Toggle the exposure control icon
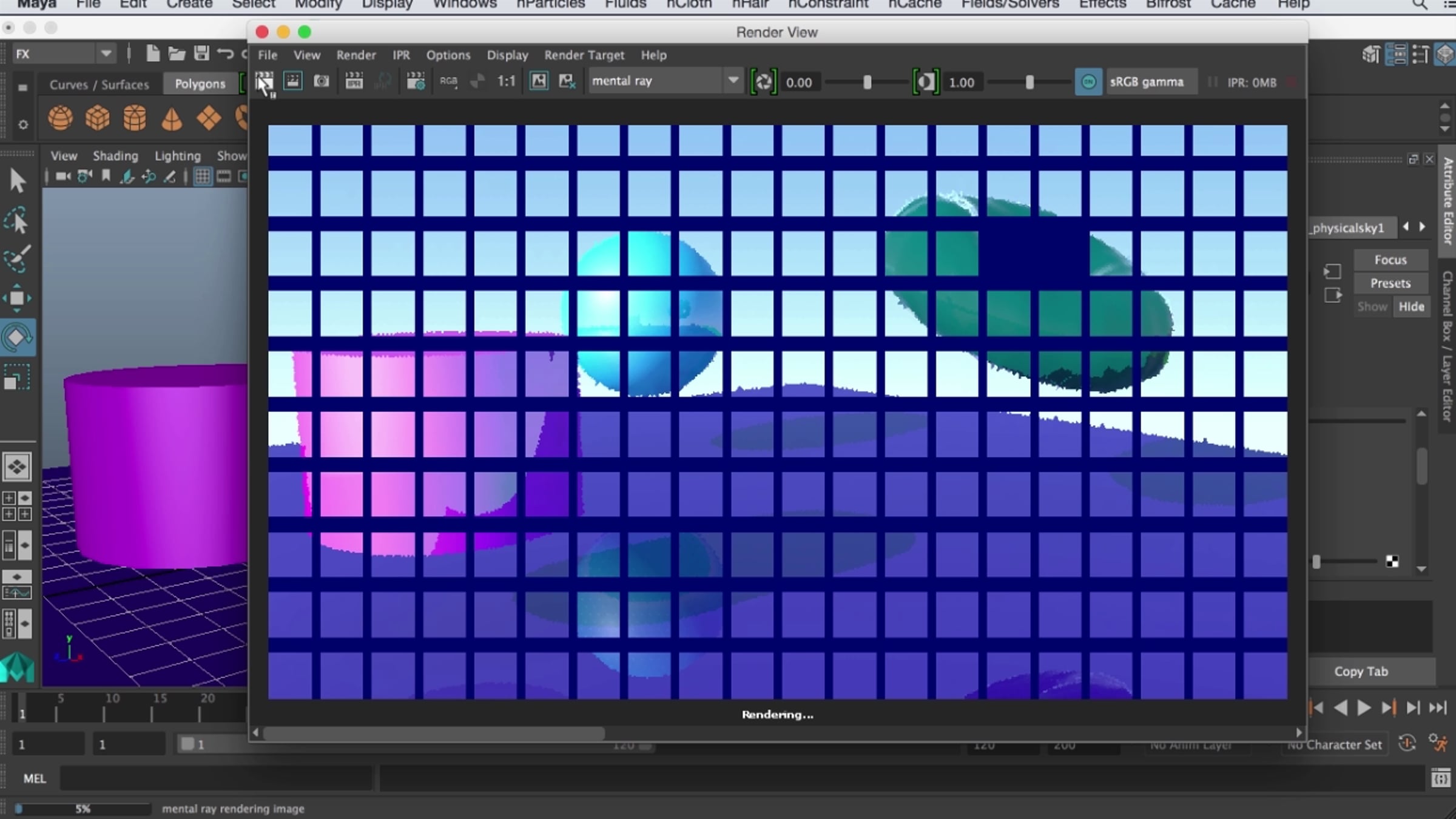The width and height of the screenshot is (1456, 819). point(763,82)
